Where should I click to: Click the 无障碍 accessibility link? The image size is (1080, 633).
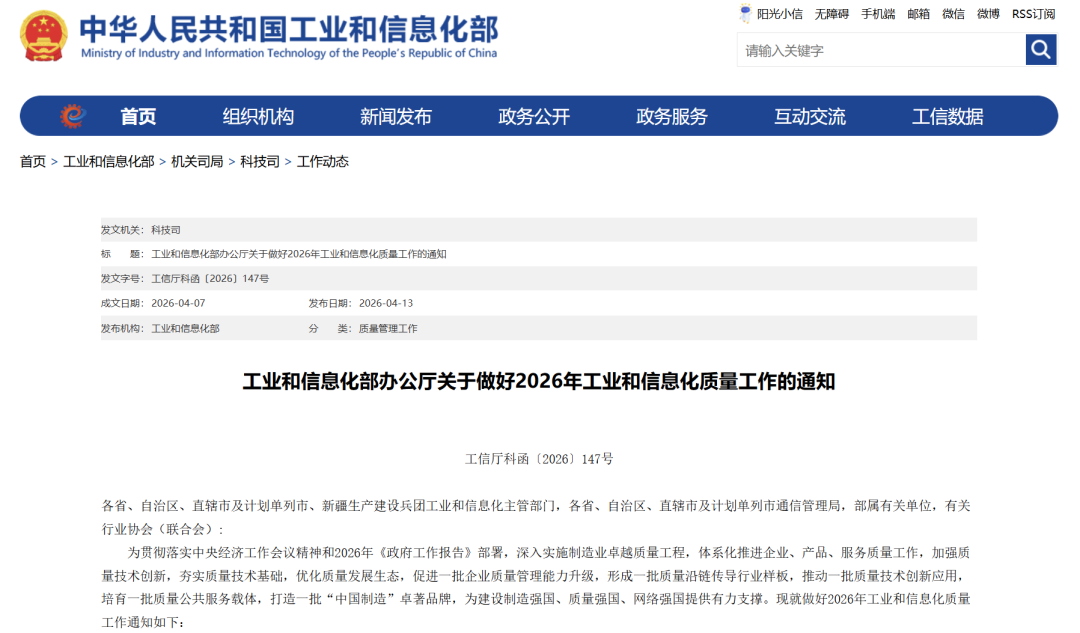pyautogui.click(x=831, y=14)
